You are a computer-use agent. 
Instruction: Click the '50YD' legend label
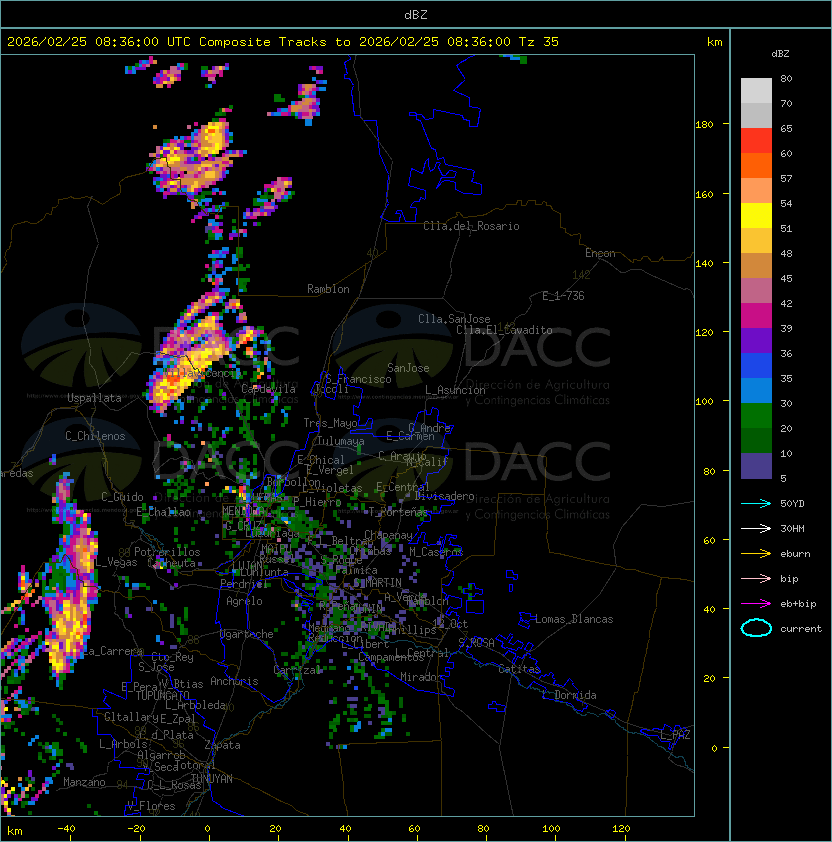pyautogui.click(x=792, y=504)
